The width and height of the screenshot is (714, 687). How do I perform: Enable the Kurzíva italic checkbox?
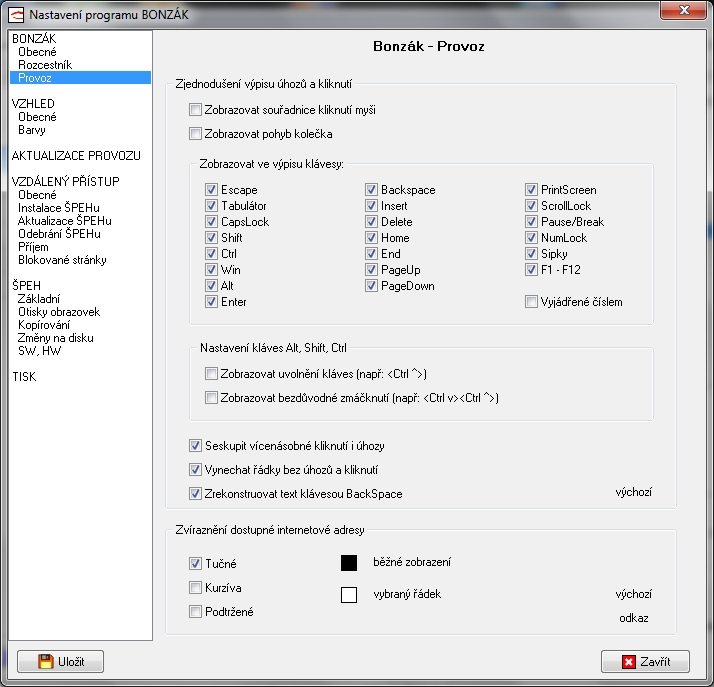click(x=195, y=588)
